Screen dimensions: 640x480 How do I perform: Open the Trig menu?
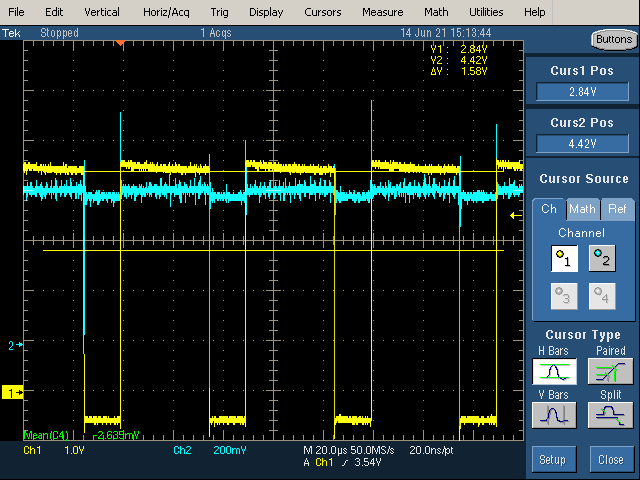point(220,12)
